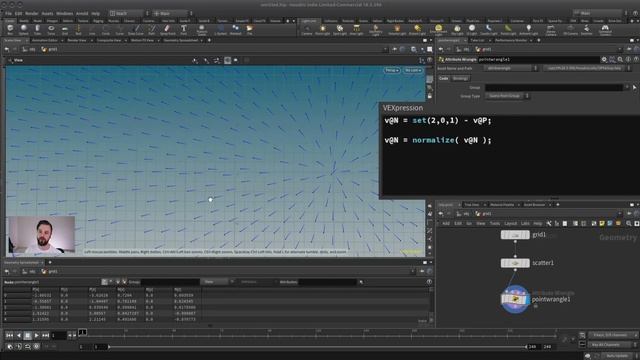Select the Box shelf tool
Screen dimensions: 640x360
pyautogui.click(x=10, y=29)
